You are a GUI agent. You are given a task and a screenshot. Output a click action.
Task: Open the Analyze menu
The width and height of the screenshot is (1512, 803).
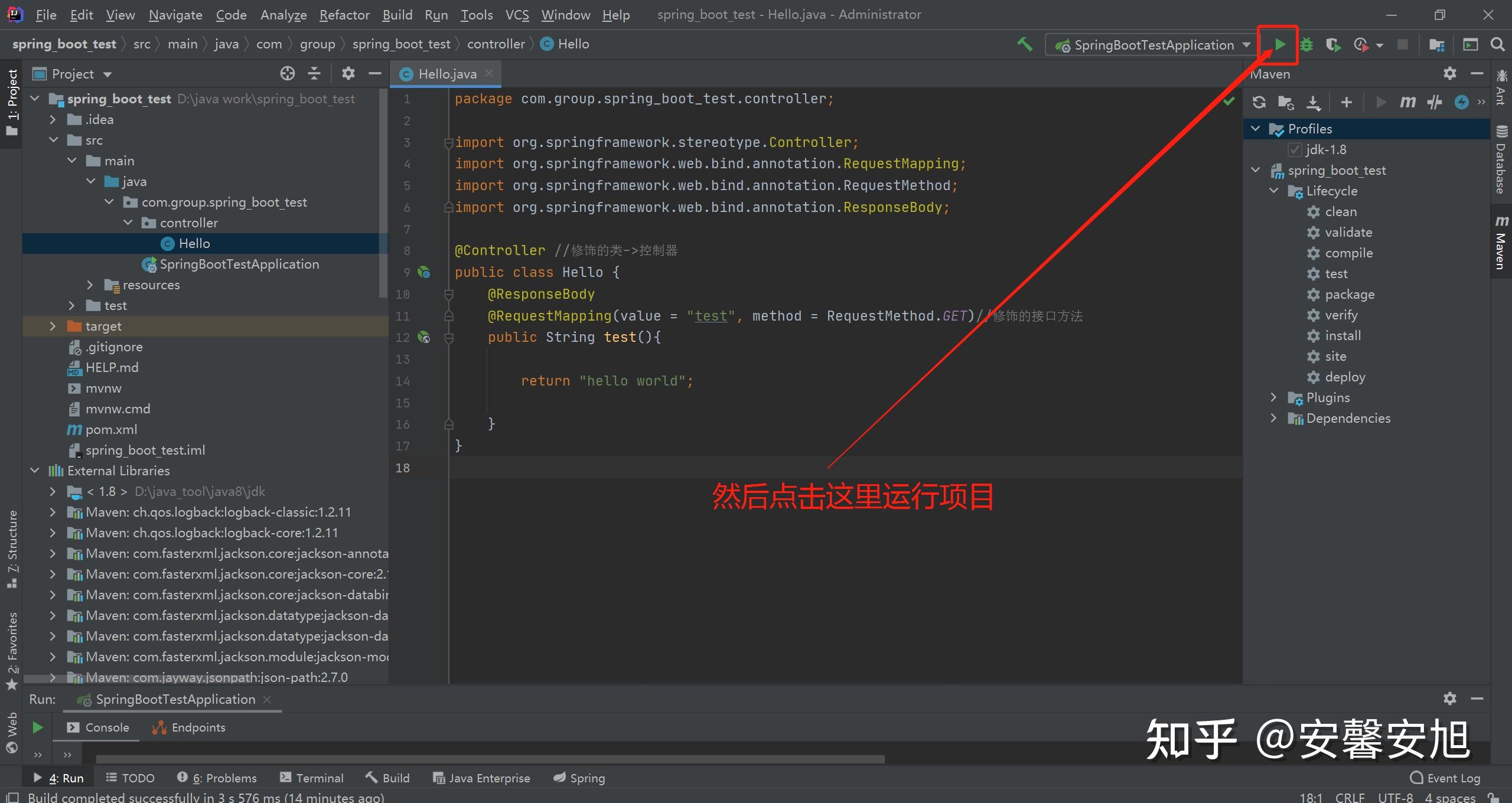coord(283,15)
